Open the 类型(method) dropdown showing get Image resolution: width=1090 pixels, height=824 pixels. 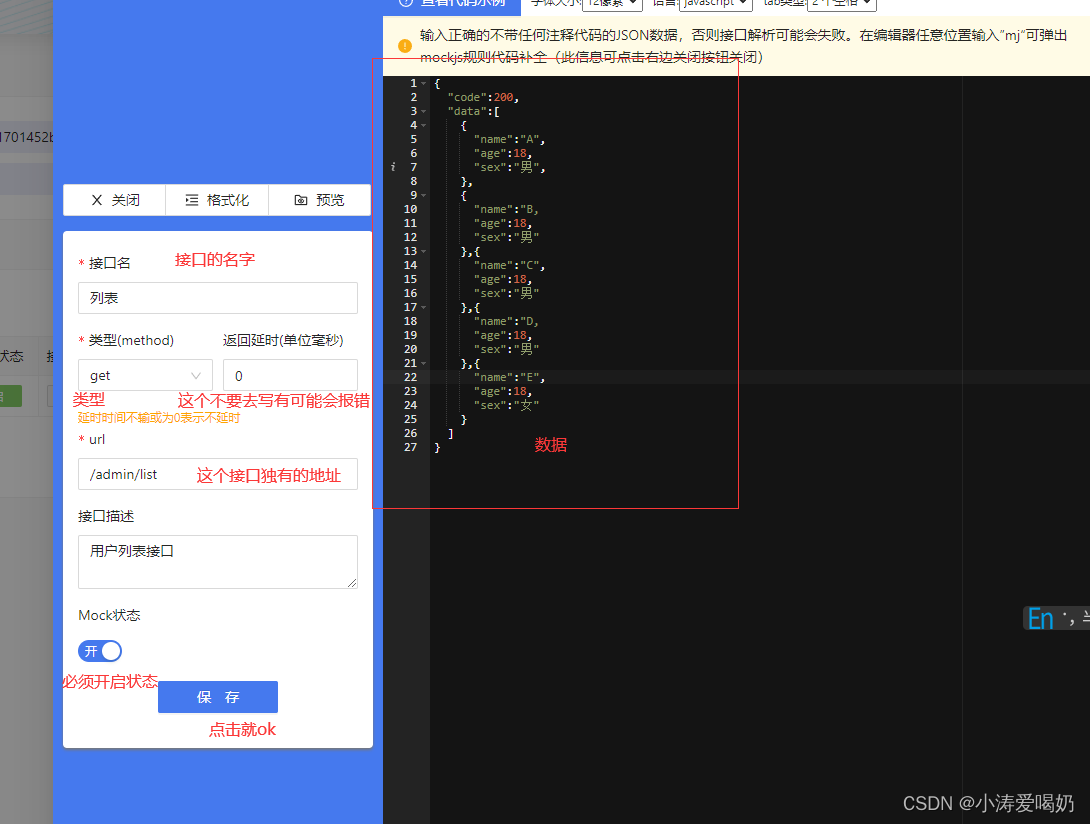tap(144, 375)
